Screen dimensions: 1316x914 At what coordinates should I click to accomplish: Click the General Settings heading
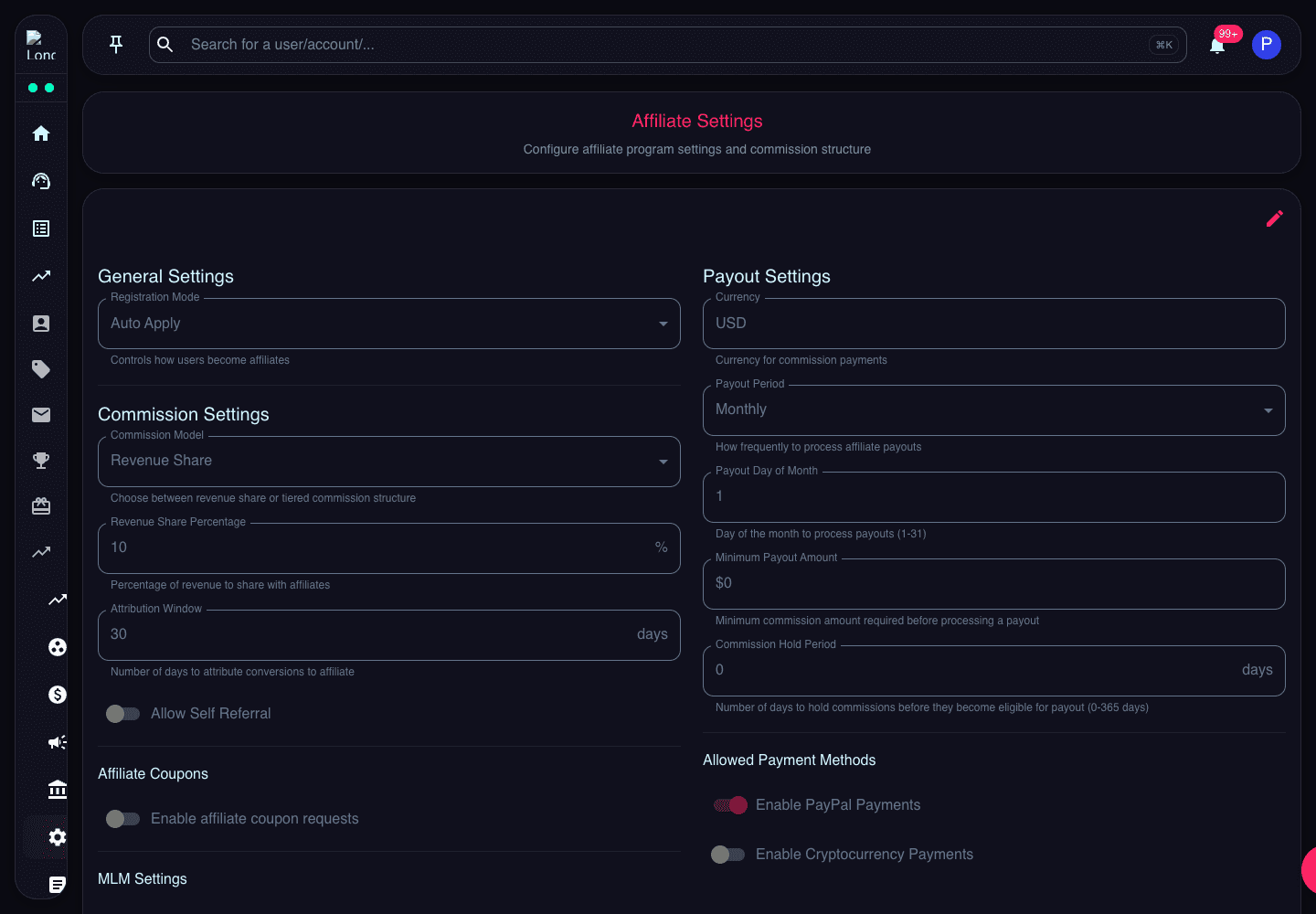click(x=165, y=276)
